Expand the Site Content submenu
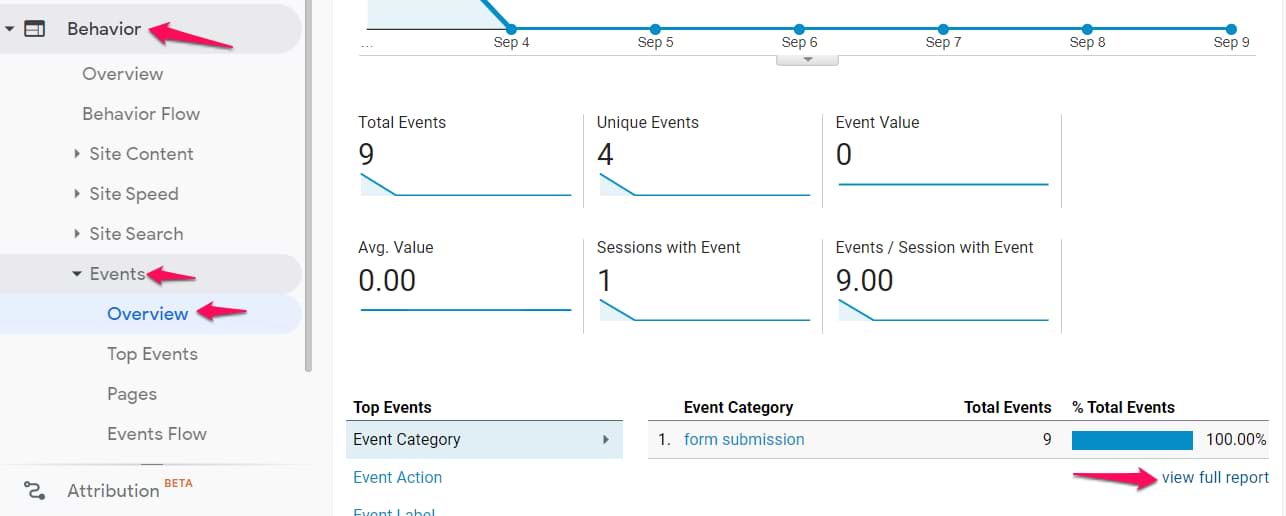 (77, 154)
